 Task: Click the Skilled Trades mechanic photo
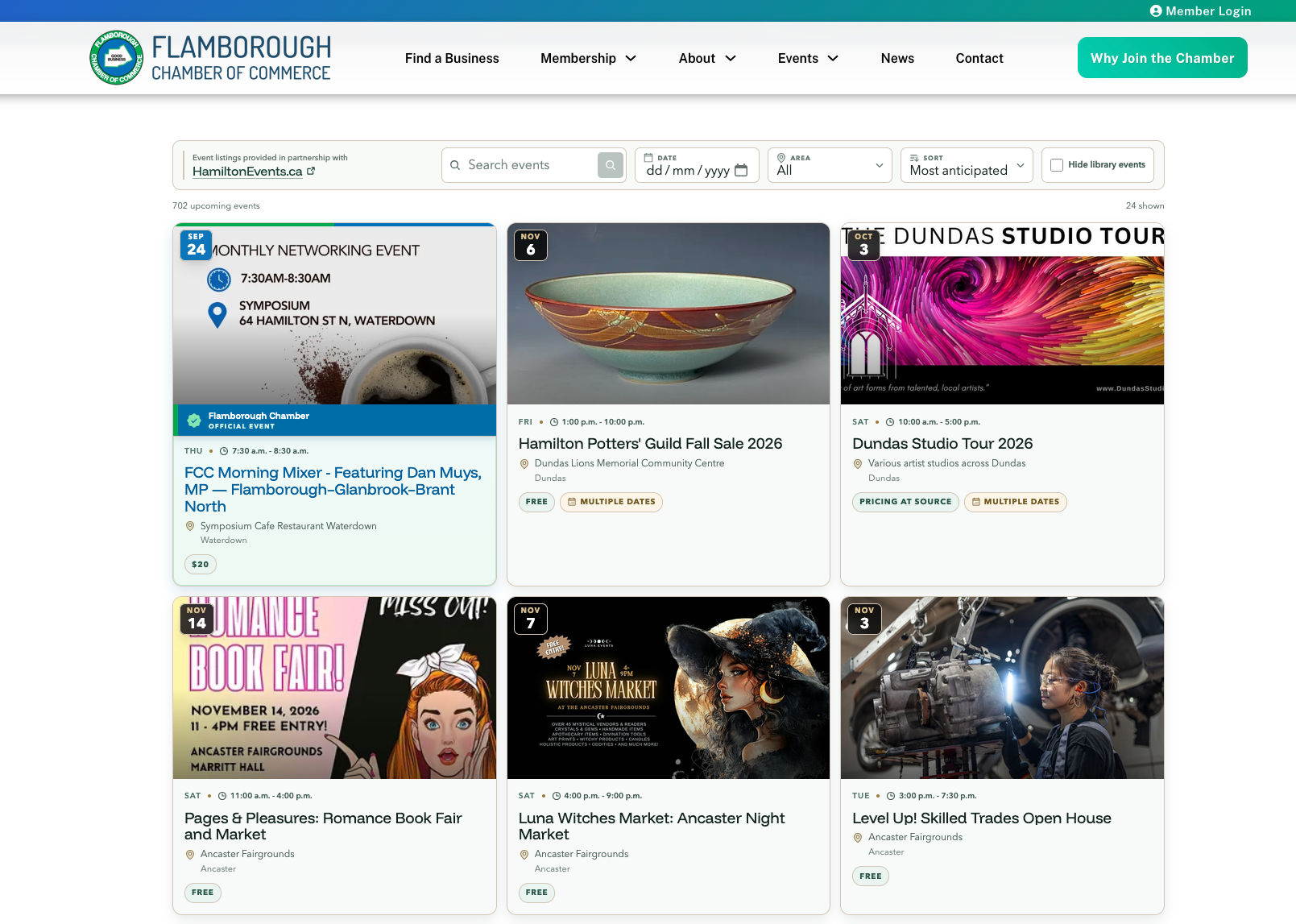coord(1002,688)
